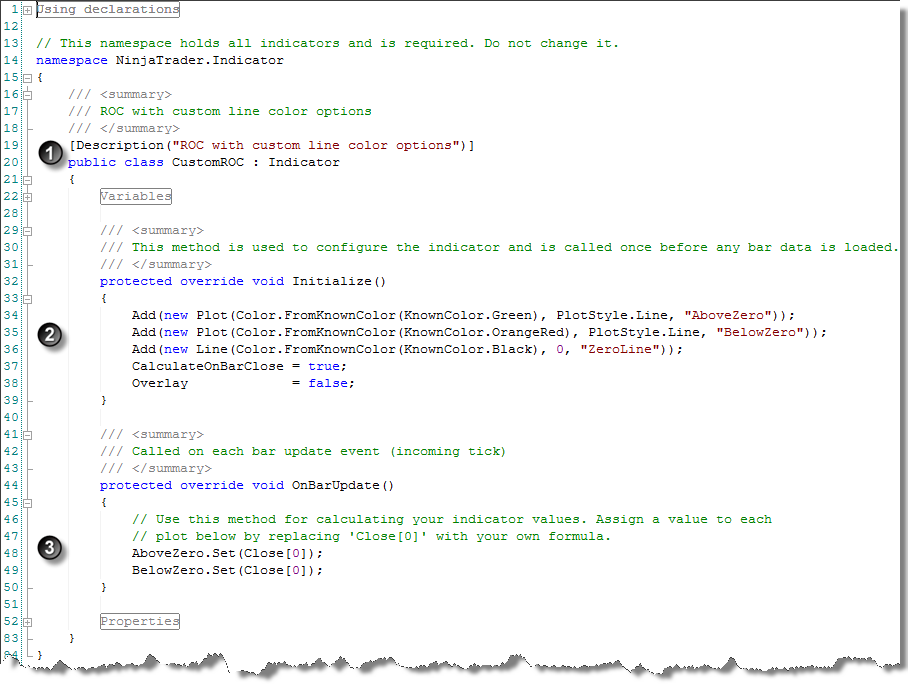Collapse the summary comment at line 41

pyautogui.click(x=27, y=435)
